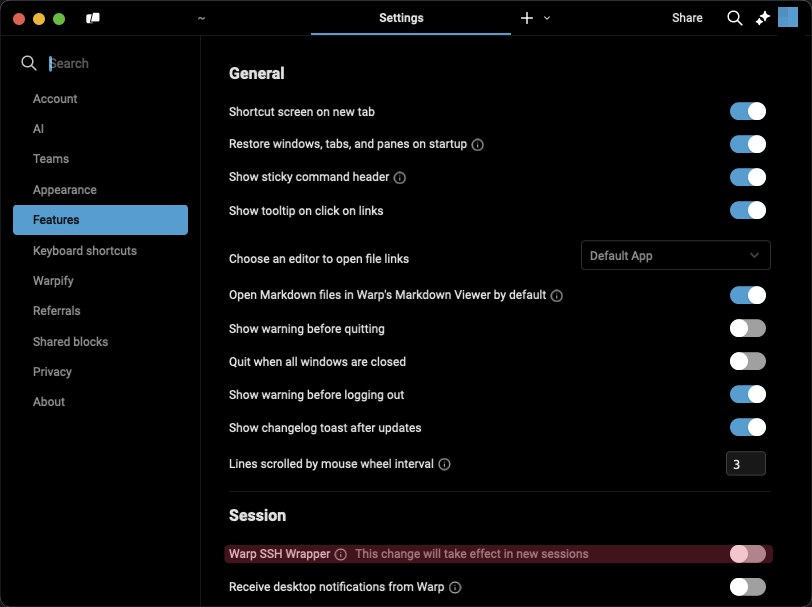
Task: Click the General section heading
Action: [x=257, y=74]
